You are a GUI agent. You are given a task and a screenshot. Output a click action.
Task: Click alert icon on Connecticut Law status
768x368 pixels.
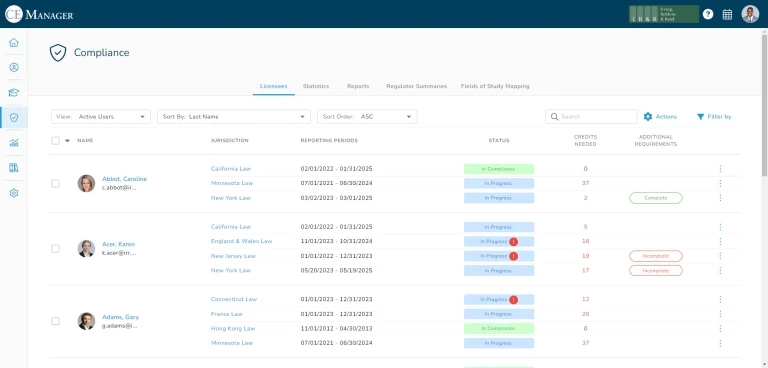[513, 299]
